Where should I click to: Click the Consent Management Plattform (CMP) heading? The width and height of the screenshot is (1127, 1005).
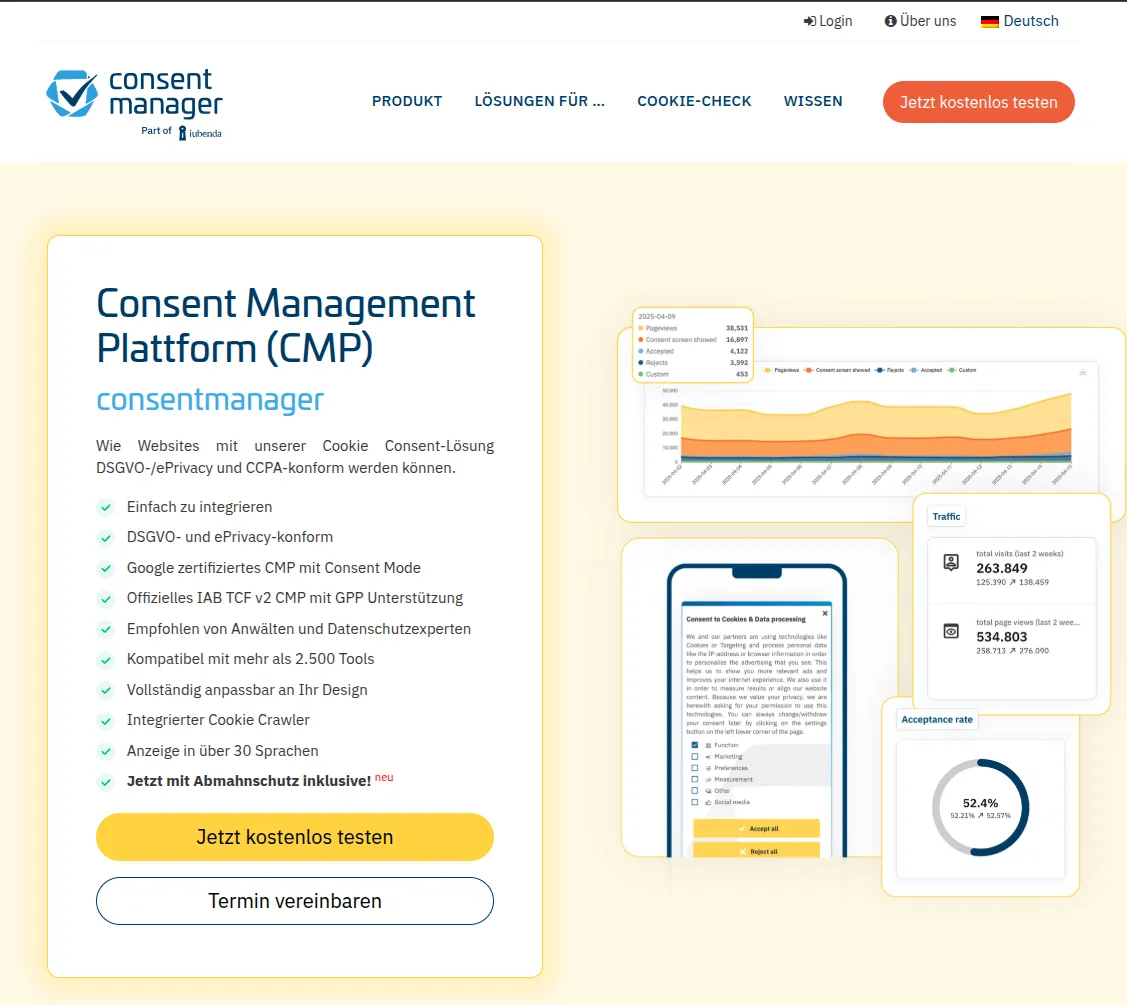click(x=285, y=326)
